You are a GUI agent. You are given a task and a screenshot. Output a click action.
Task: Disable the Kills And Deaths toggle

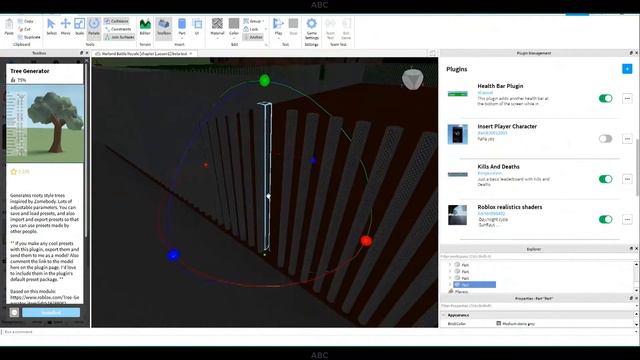[605, 179]
